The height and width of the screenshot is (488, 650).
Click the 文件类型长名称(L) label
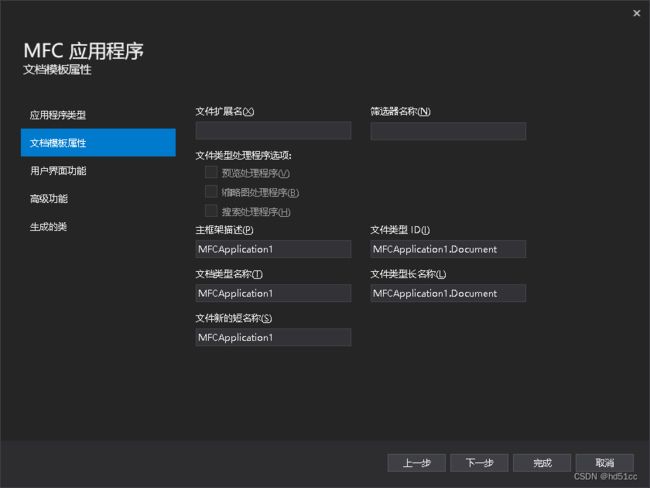click(x=408, y=274)
